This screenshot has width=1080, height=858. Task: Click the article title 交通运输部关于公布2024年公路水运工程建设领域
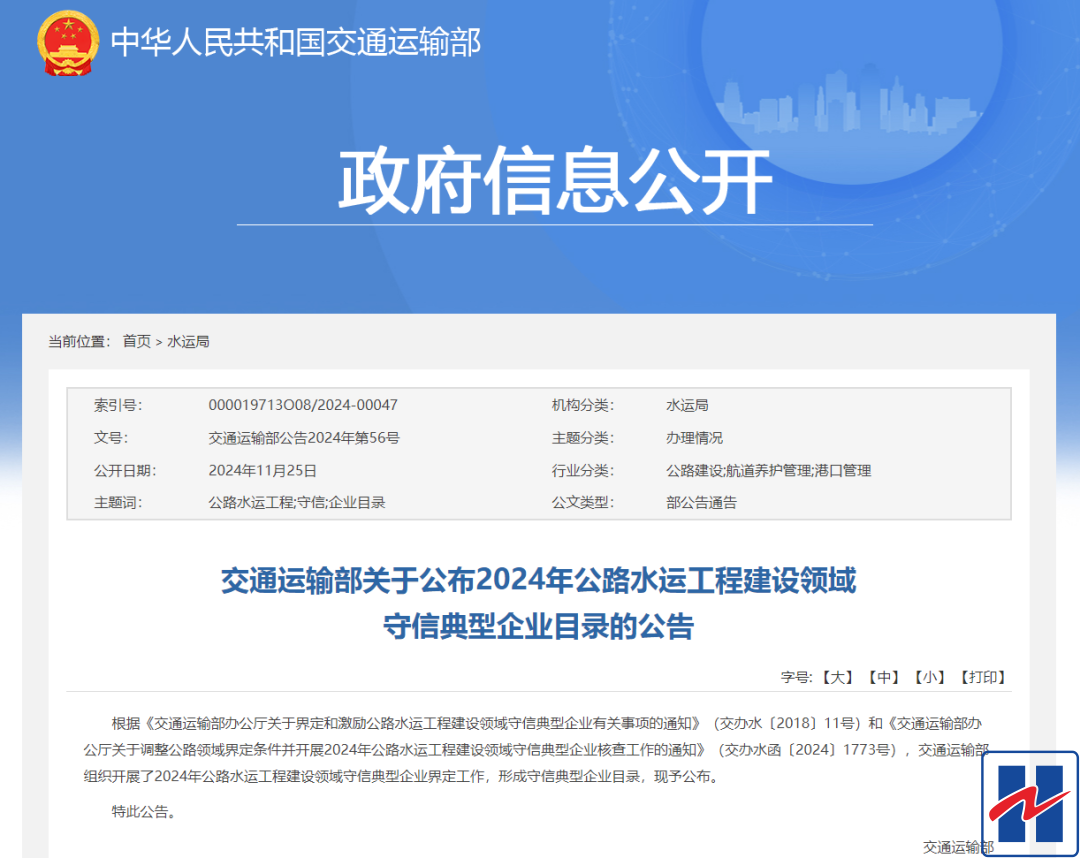pos(538,581)
